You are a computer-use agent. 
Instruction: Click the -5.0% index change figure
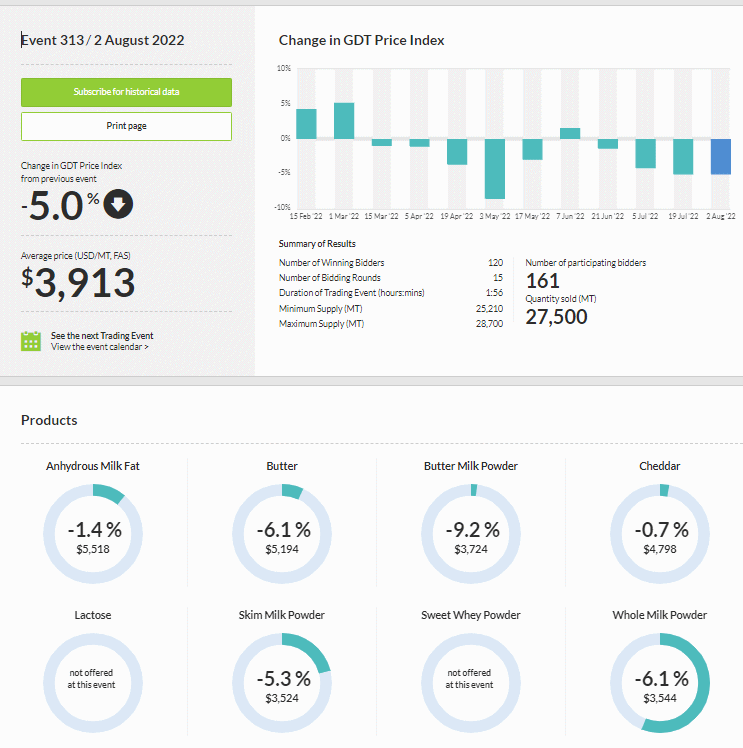60,206
